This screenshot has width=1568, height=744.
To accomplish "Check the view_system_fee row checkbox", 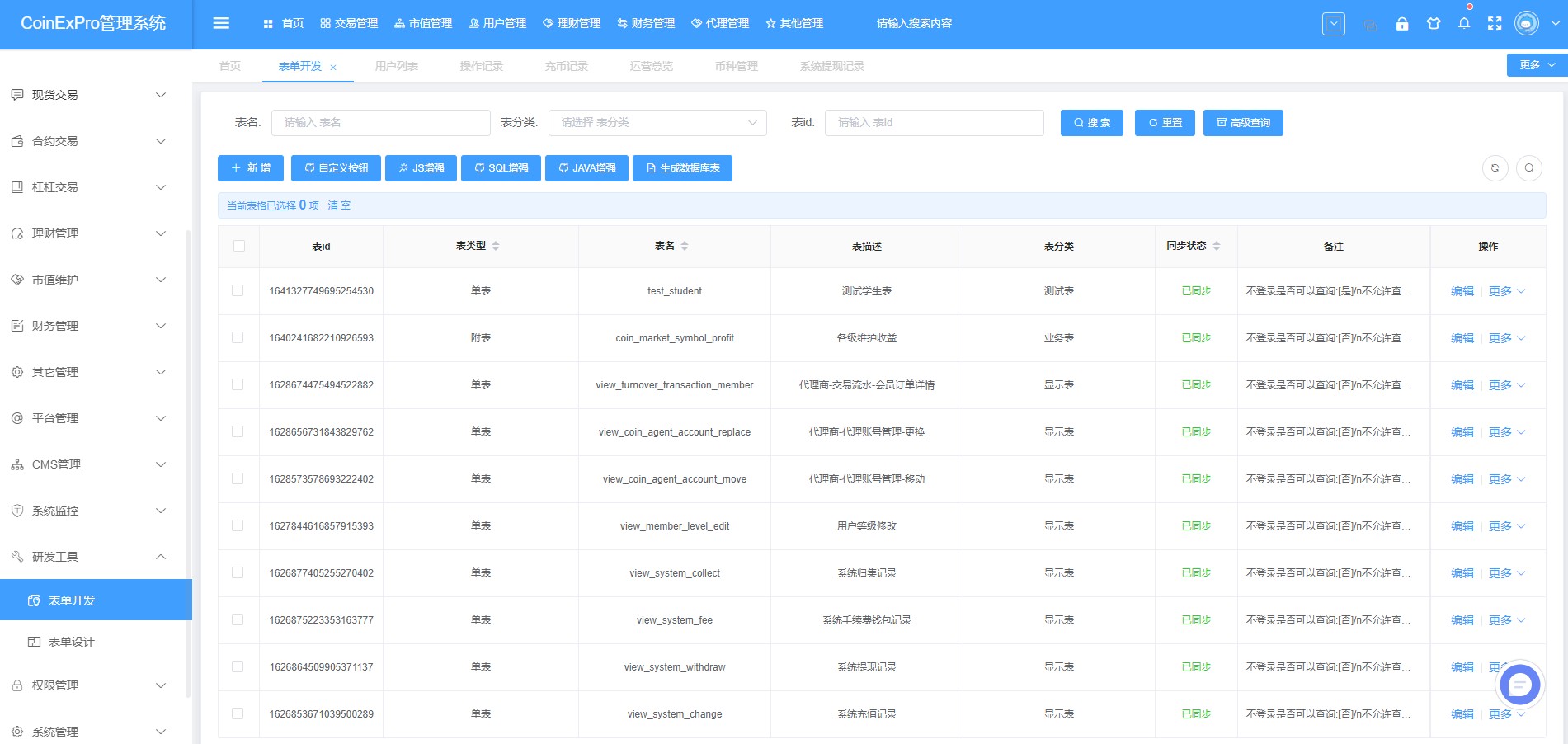I will click(x=238, y=619).
